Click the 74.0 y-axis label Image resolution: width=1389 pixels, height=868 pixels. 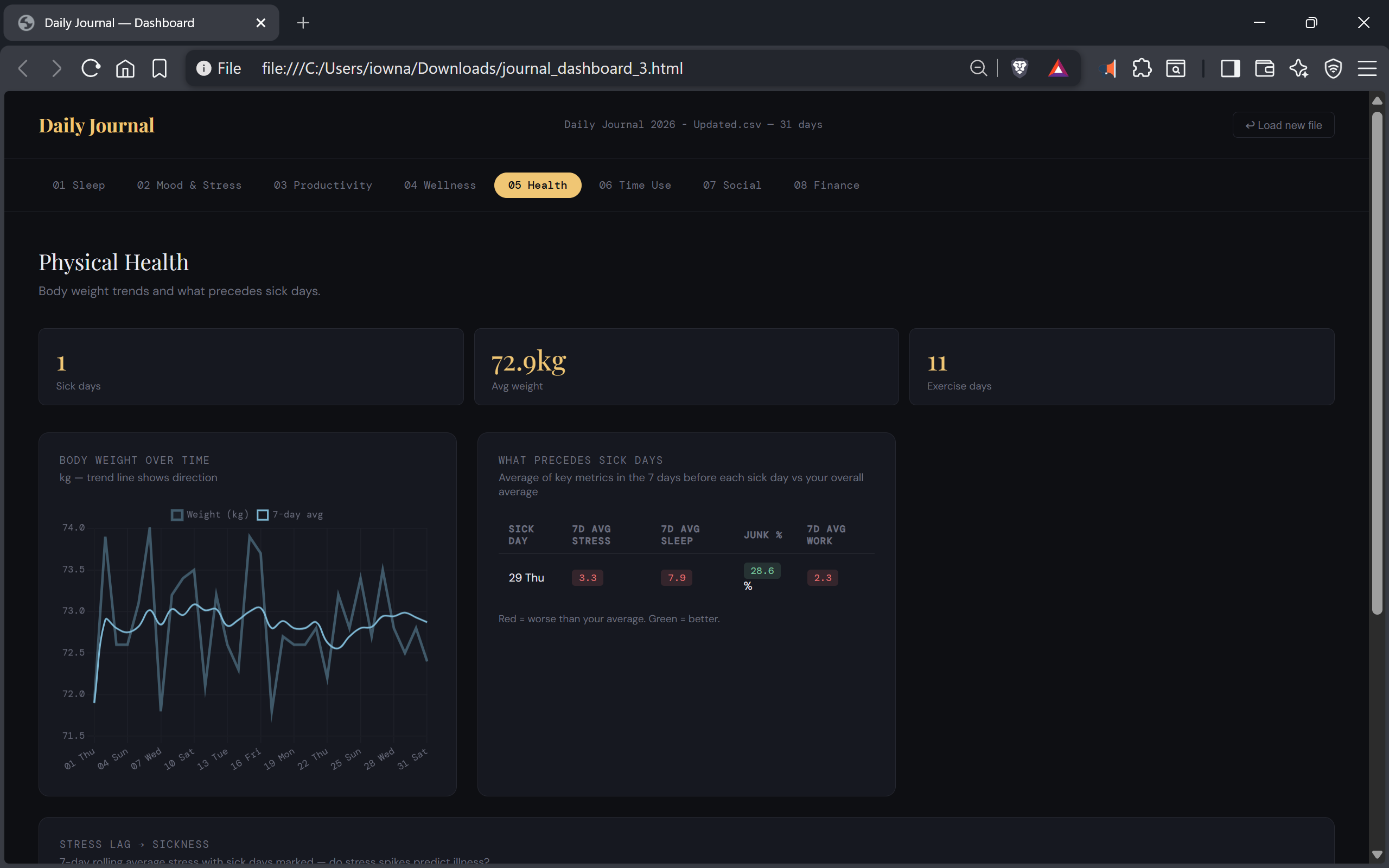coord(73,527)
